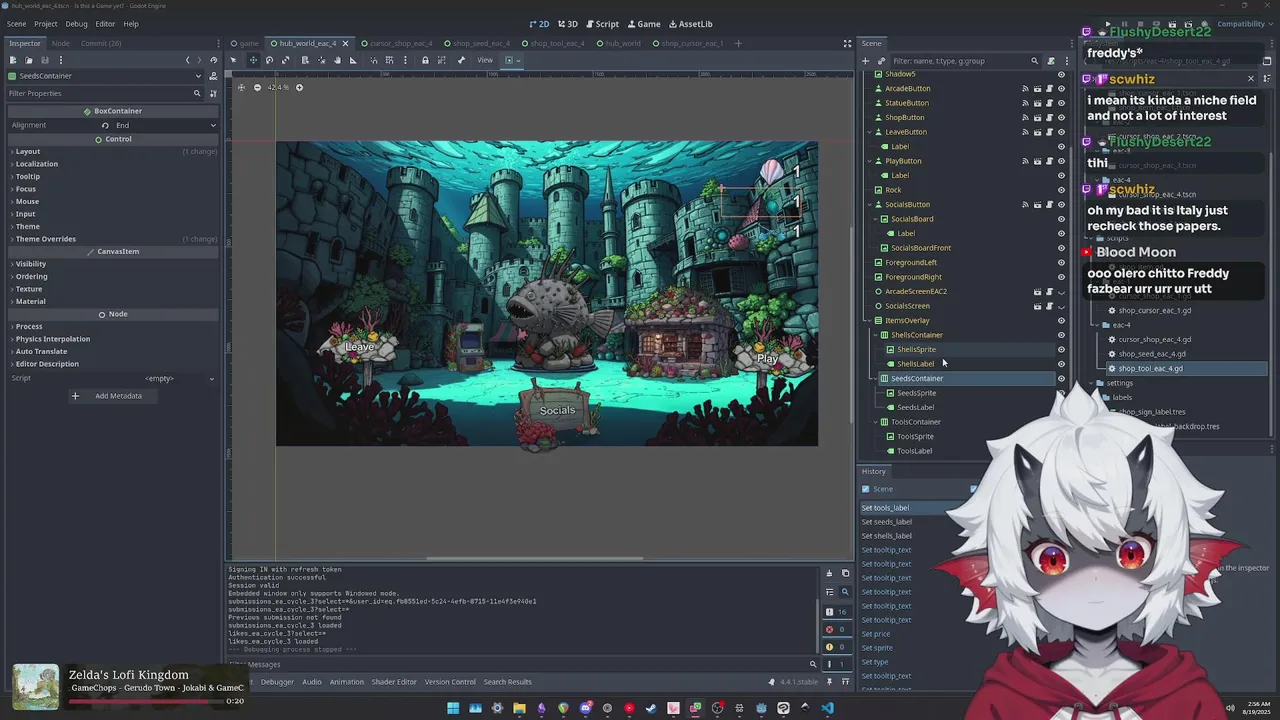Open shop_seed_eac_4 scene tab
Screen dimensions: 1280x720
coord(476,43)
